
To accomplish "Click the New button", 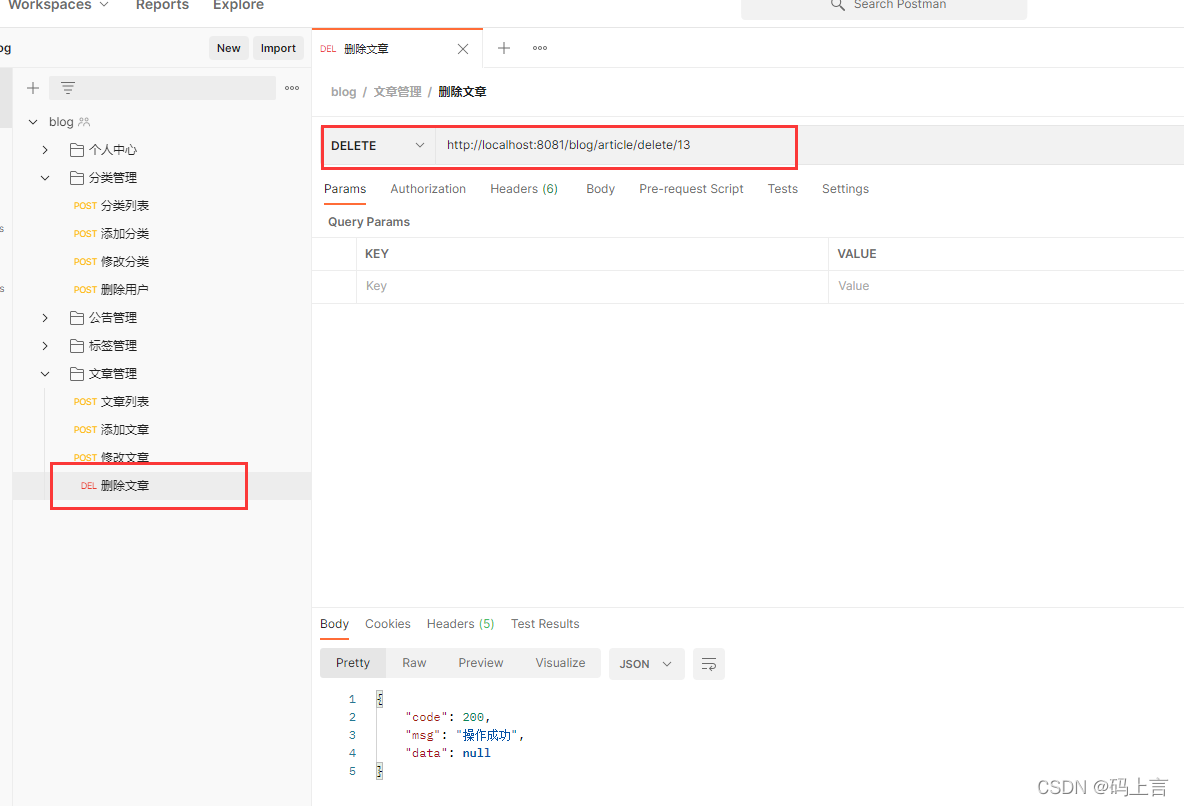I will (229, 48).
